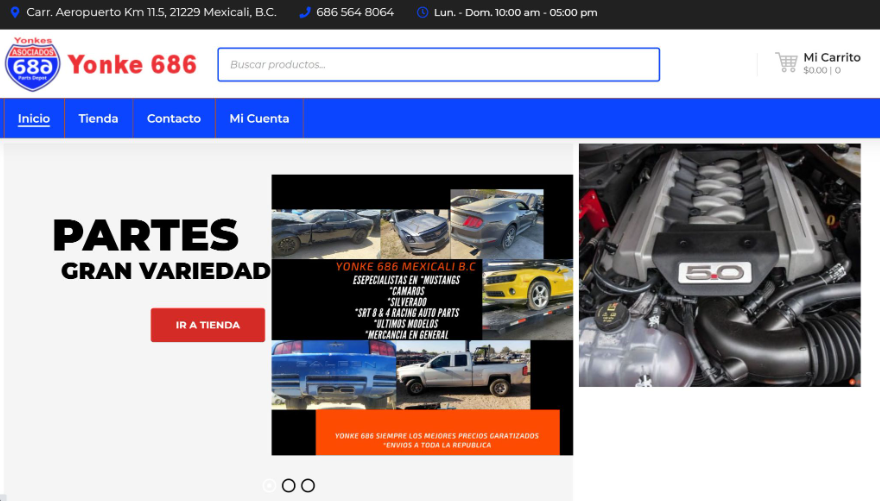Image resolution: width=880 pixels, height=501 pixels.
Task: Select the second slider dot
Action: [x=288, y=485]
